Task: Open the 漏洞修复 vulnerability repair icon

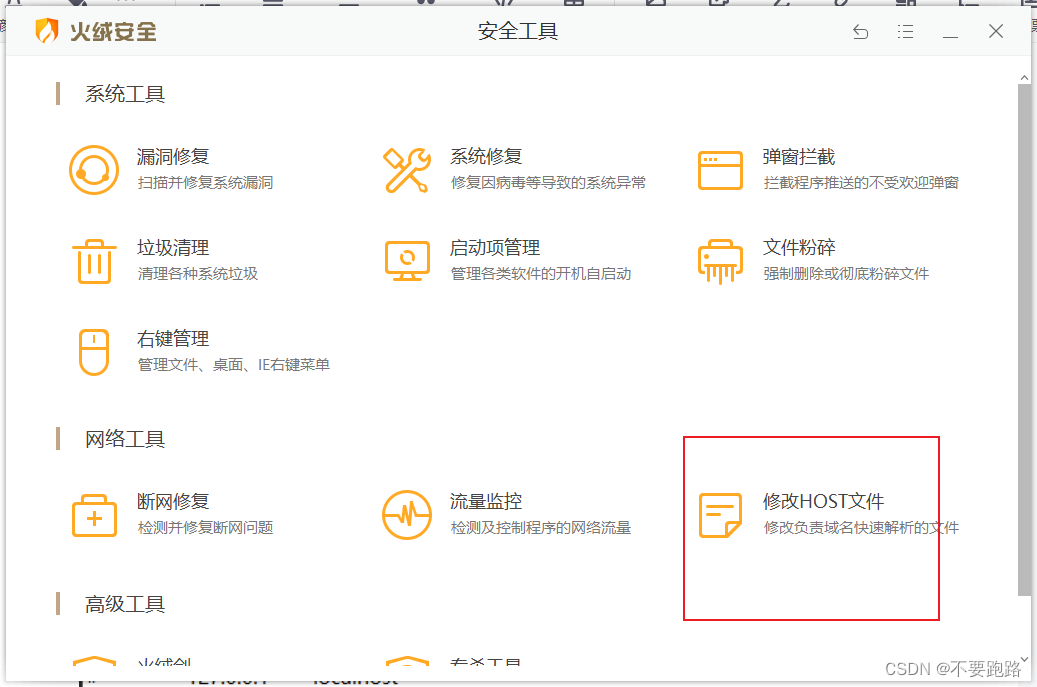Action: (x=94, y=170)
